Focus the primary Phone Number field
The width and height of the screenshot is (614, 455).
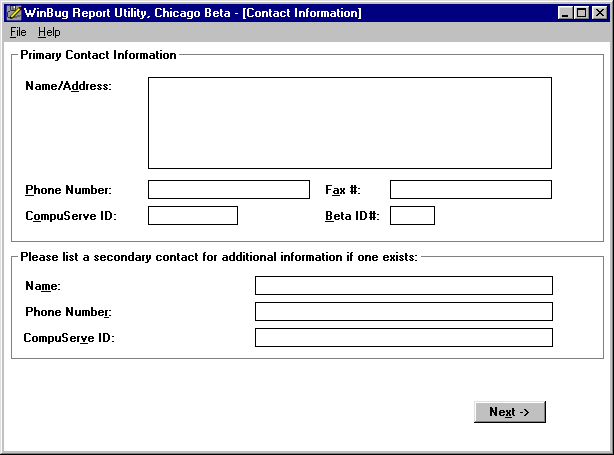[x=229, y=190]
